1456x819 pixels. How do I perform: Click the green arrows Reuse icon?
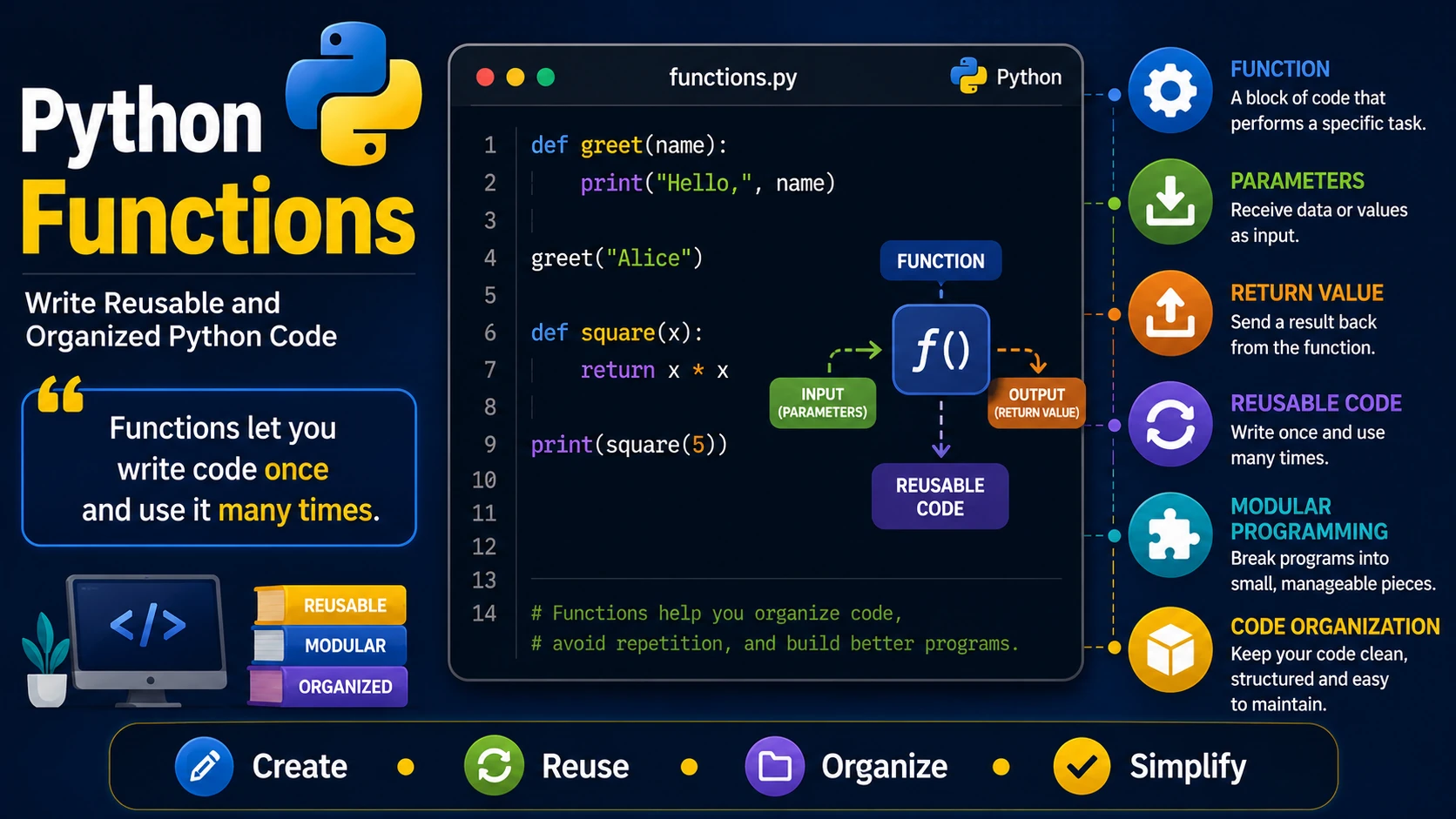click(x=494, y=767)
